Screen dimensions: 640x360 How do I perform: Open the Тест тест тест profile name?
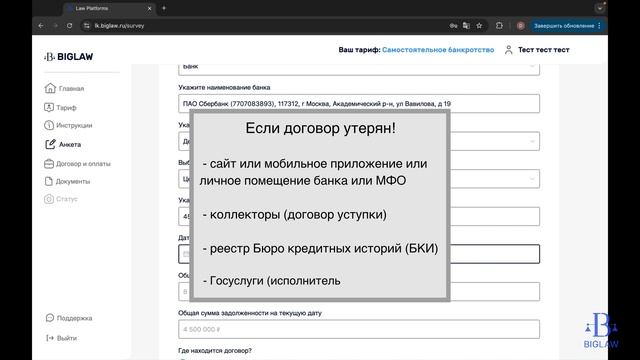click(544, 50)
